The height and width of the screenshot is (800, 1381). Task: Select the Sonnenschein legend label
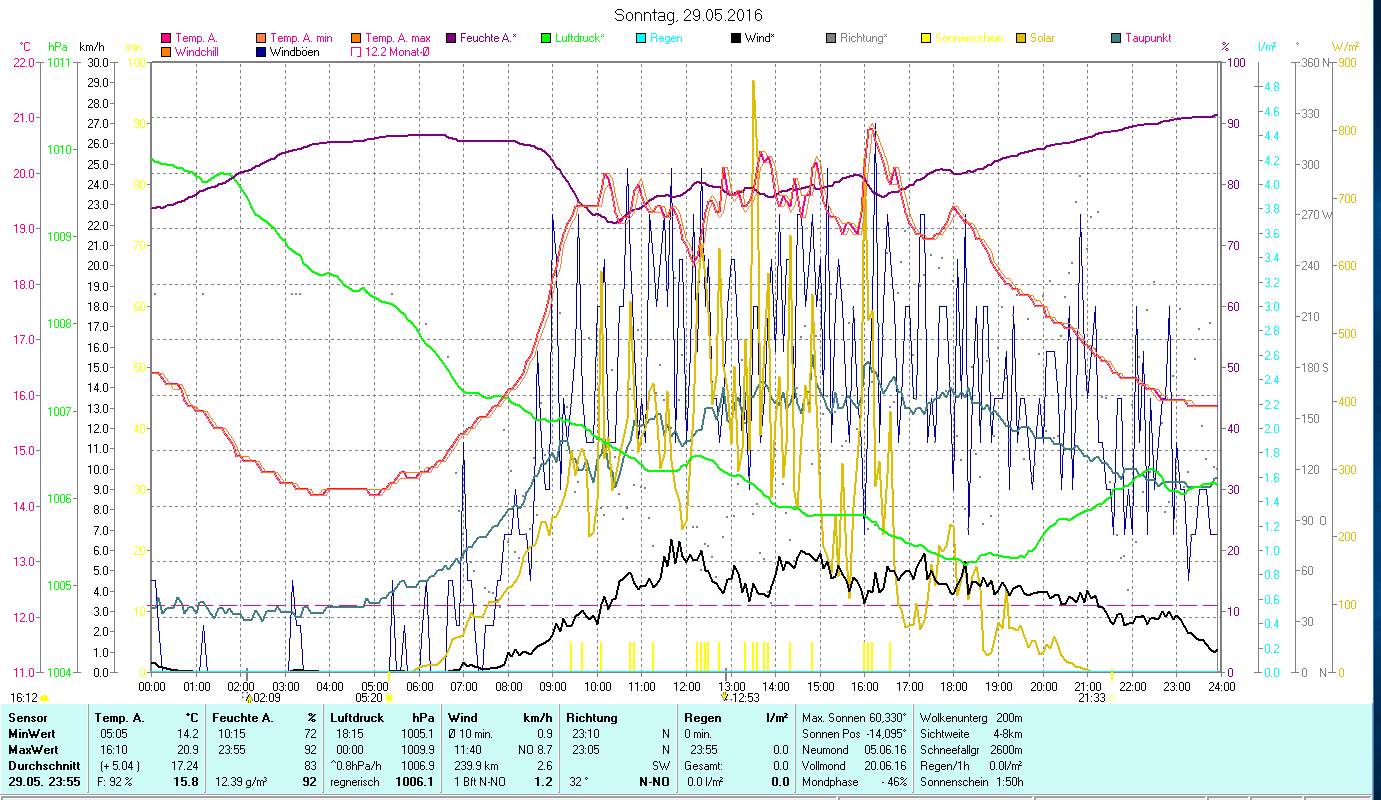969,38
